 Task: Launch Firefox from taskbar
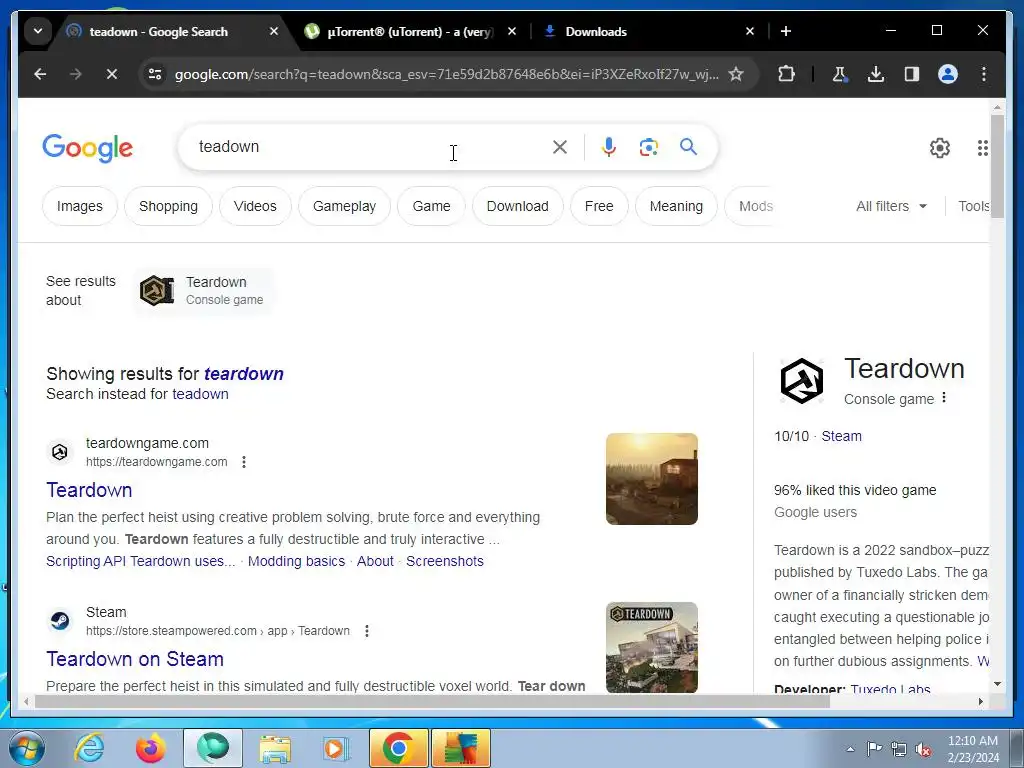click(x=150, y=748)
